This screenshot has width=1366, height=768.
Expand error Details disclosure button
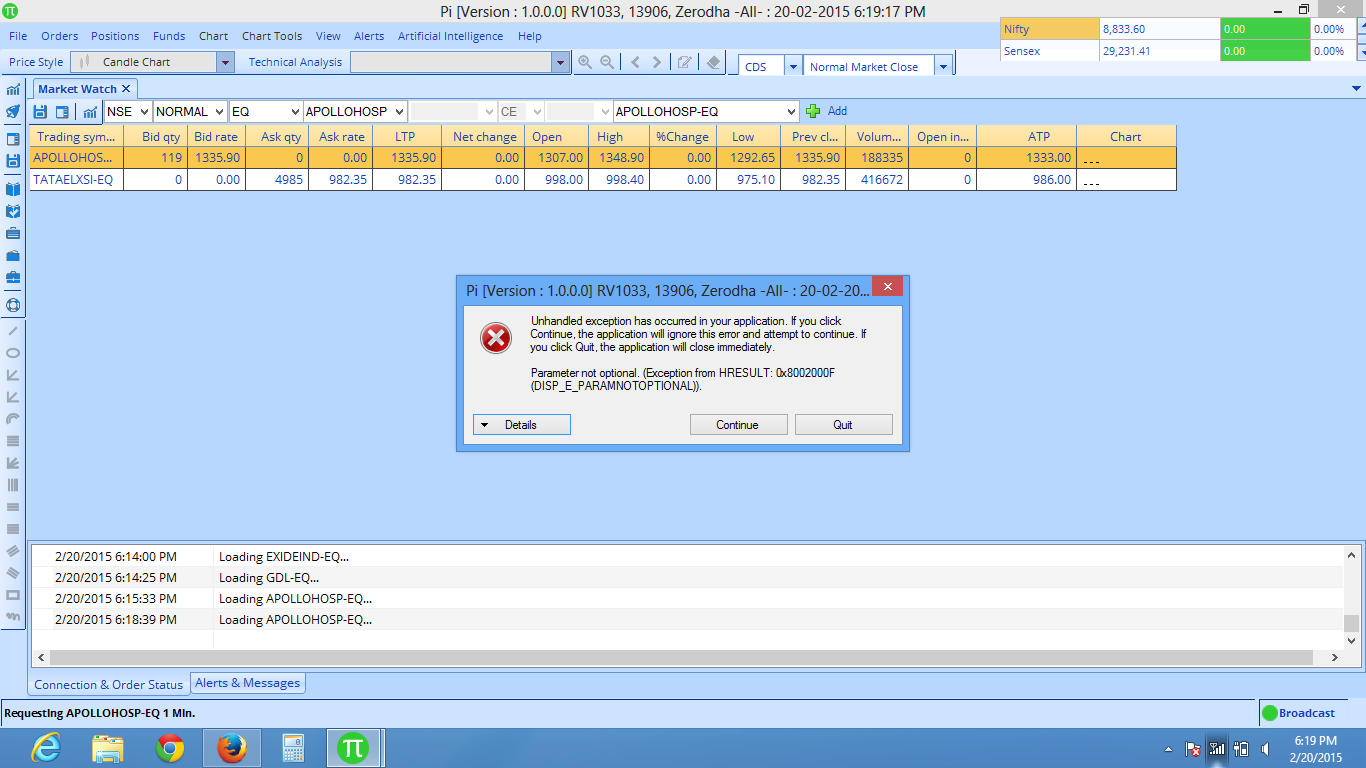pyautogui.click(x=521, y=425)
